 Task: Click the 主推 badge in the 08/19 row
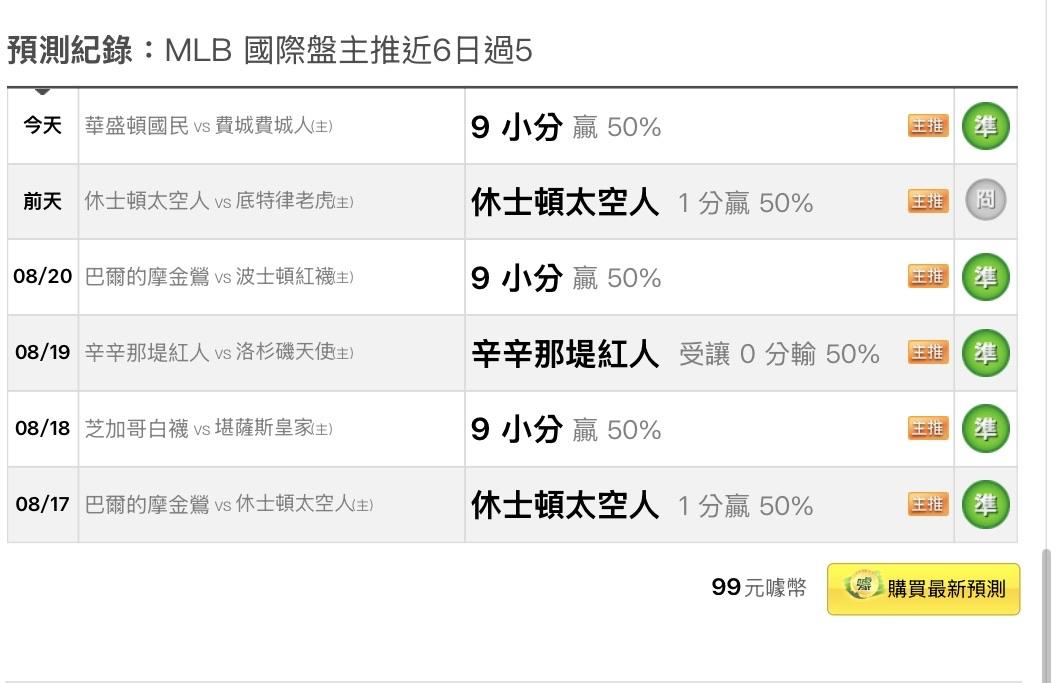(x=928, y=352)
